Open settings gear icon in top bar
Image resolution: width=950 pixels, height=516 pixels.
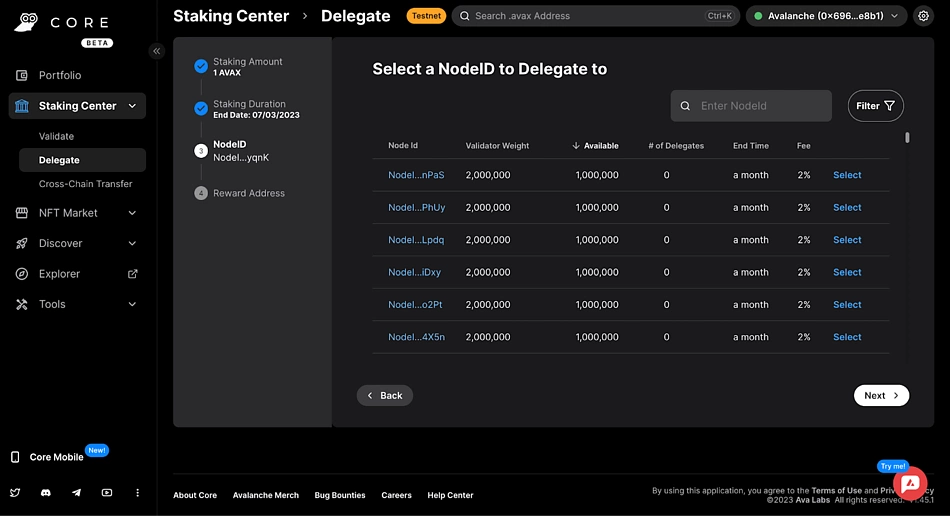(923, 16)
